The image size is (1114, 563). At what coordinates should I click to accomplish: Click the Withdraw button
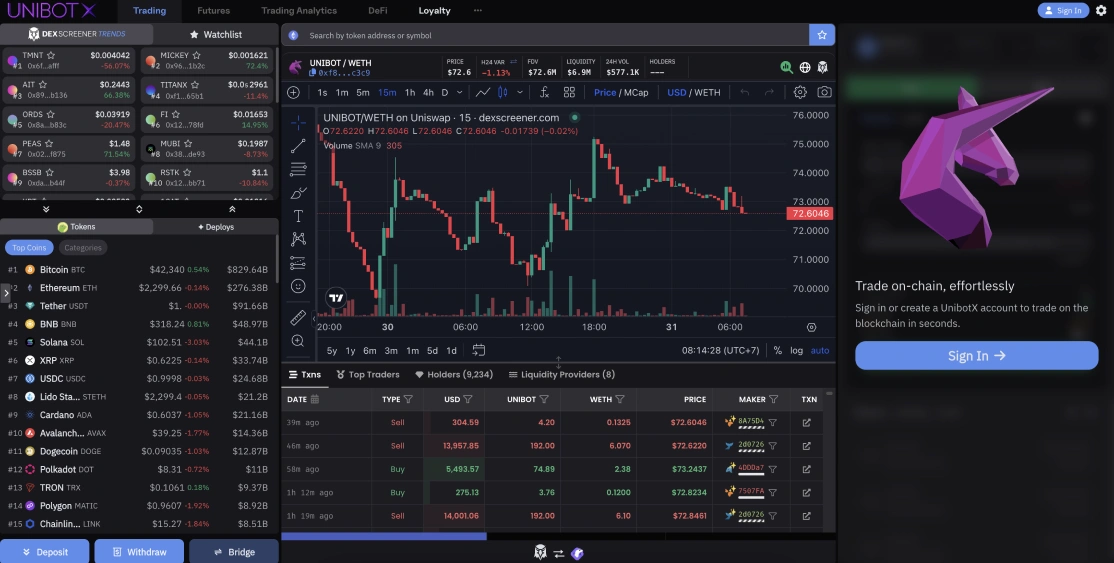pos(139,552)
